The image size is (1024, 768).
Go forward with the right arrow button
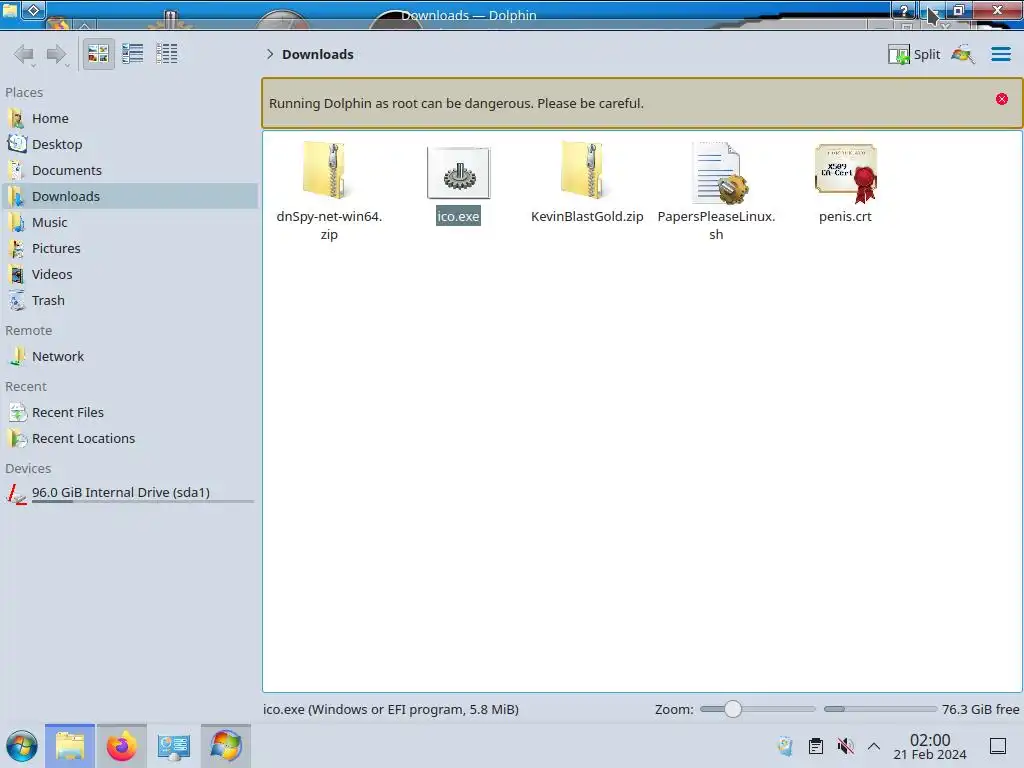(x=57, y=54)
